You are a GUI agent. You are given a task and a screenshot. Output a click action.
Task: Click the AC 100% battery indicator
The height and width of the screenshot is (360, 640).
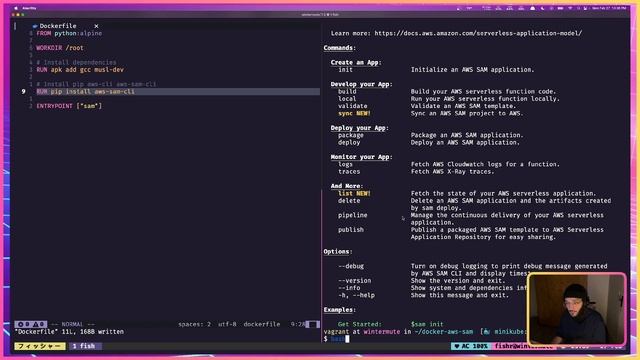pos(471,346)
